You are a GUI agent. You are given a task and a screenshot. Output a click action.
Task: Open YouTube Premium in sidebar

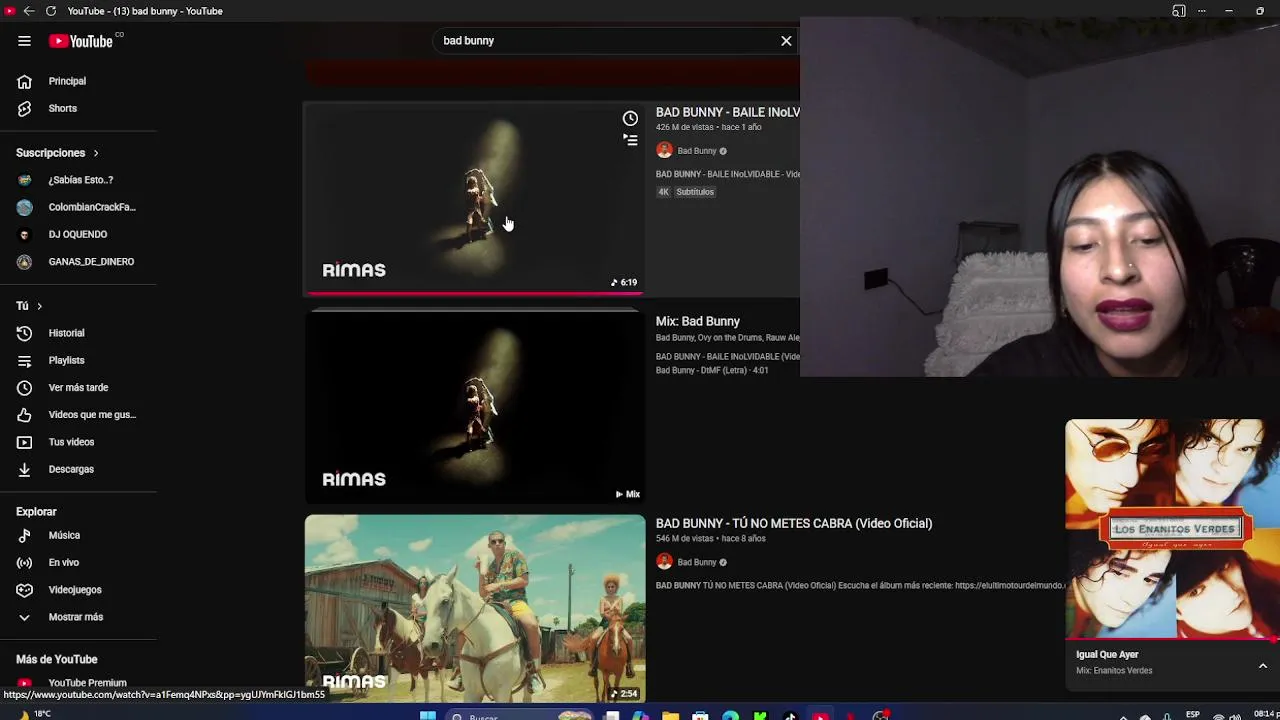tap(78, 683)
